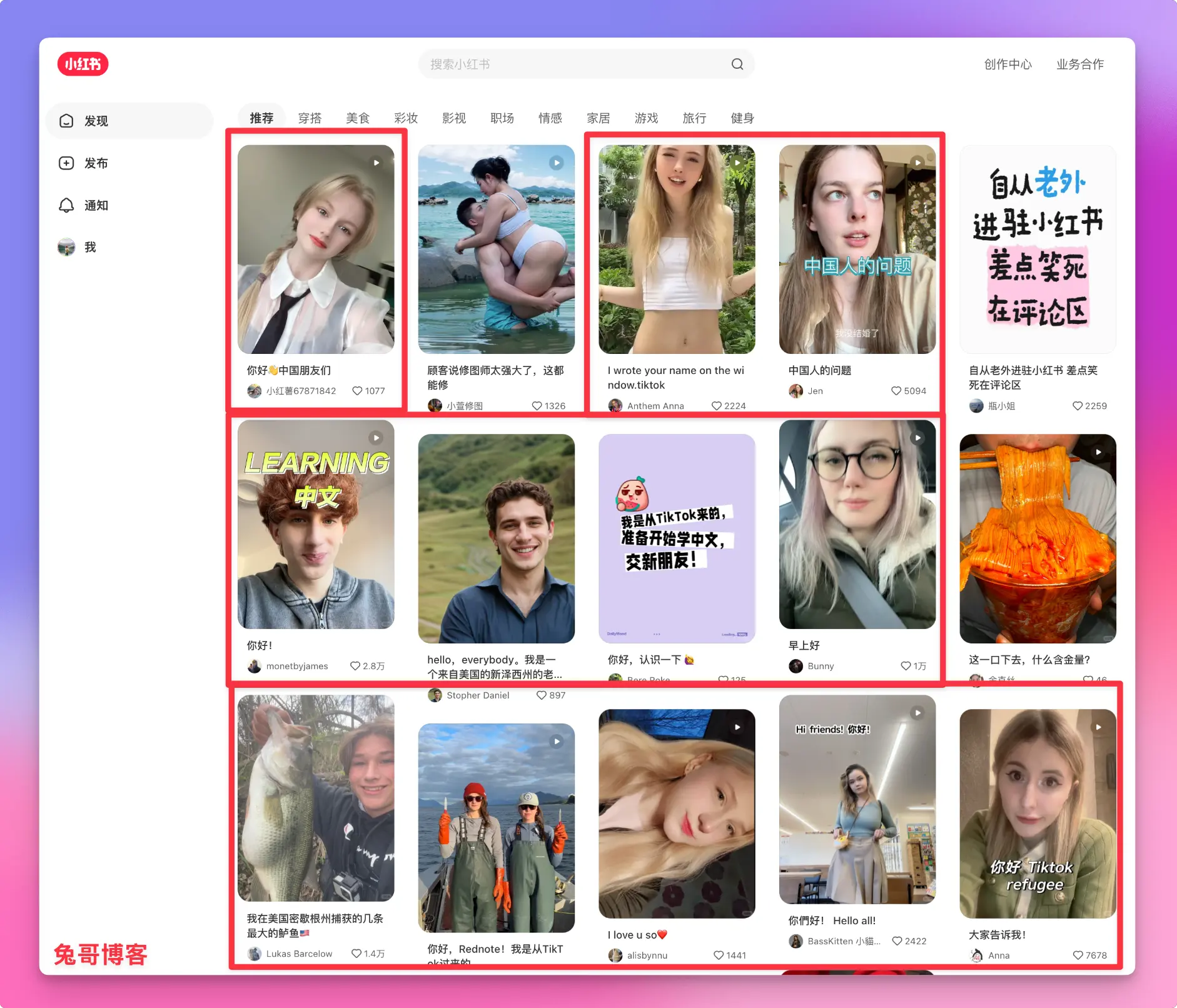Open the LEARNING 中文 video thumbnail
Image resolution: width=1177 pixels, height=1008 pixels.
[x=316, y=525]
